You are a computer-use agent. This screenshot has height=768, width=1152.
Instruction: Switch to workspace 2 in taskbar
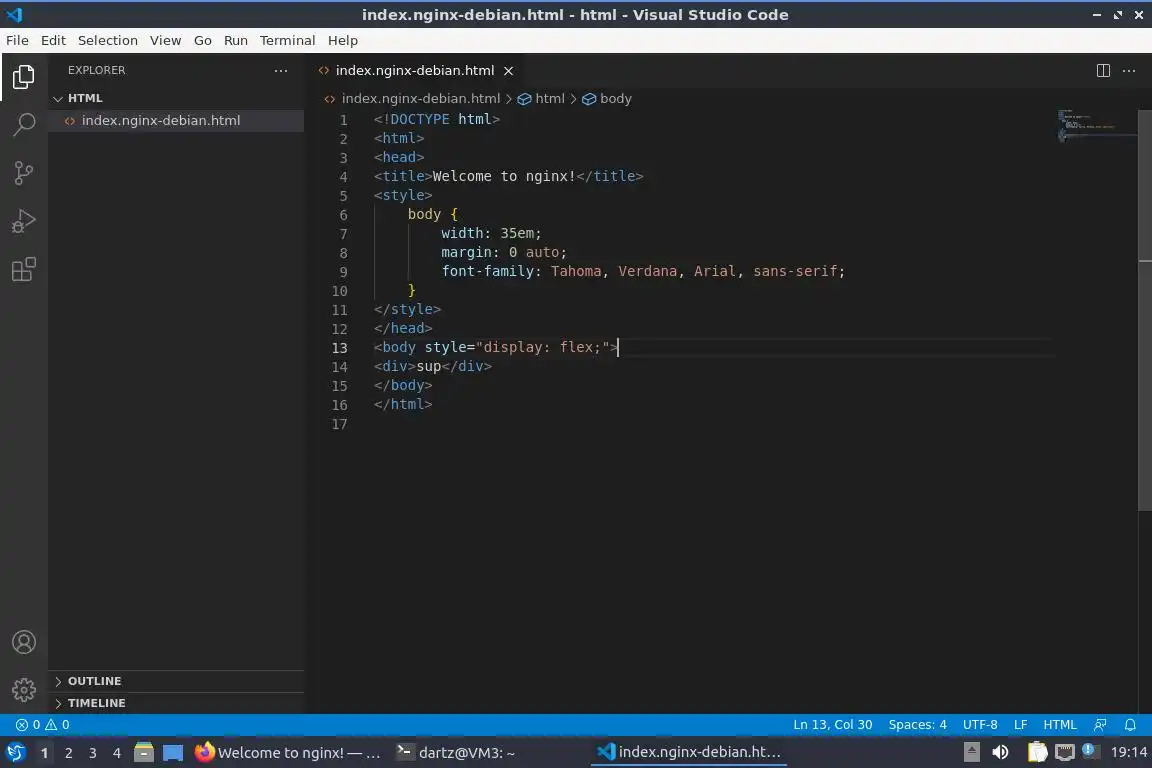68,753
